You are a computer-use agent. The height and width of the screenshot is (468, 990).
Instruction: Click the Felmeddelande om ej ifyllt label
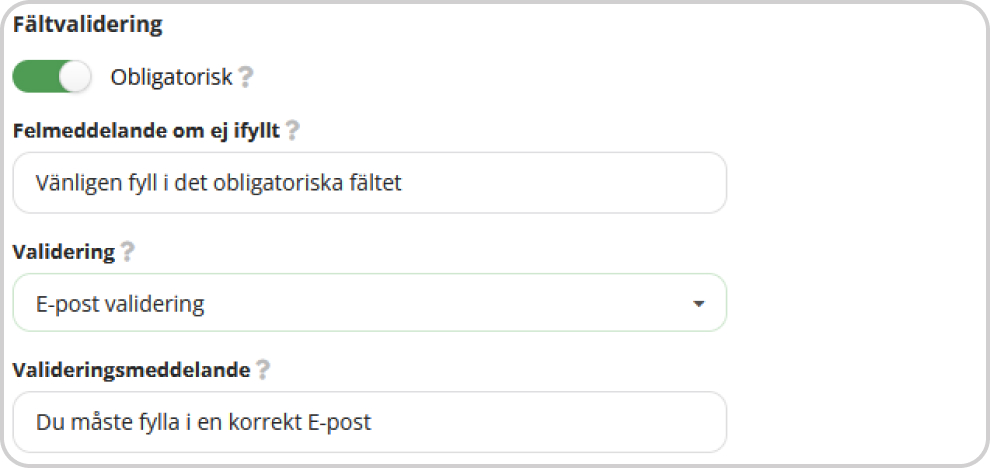coord(146,131)
